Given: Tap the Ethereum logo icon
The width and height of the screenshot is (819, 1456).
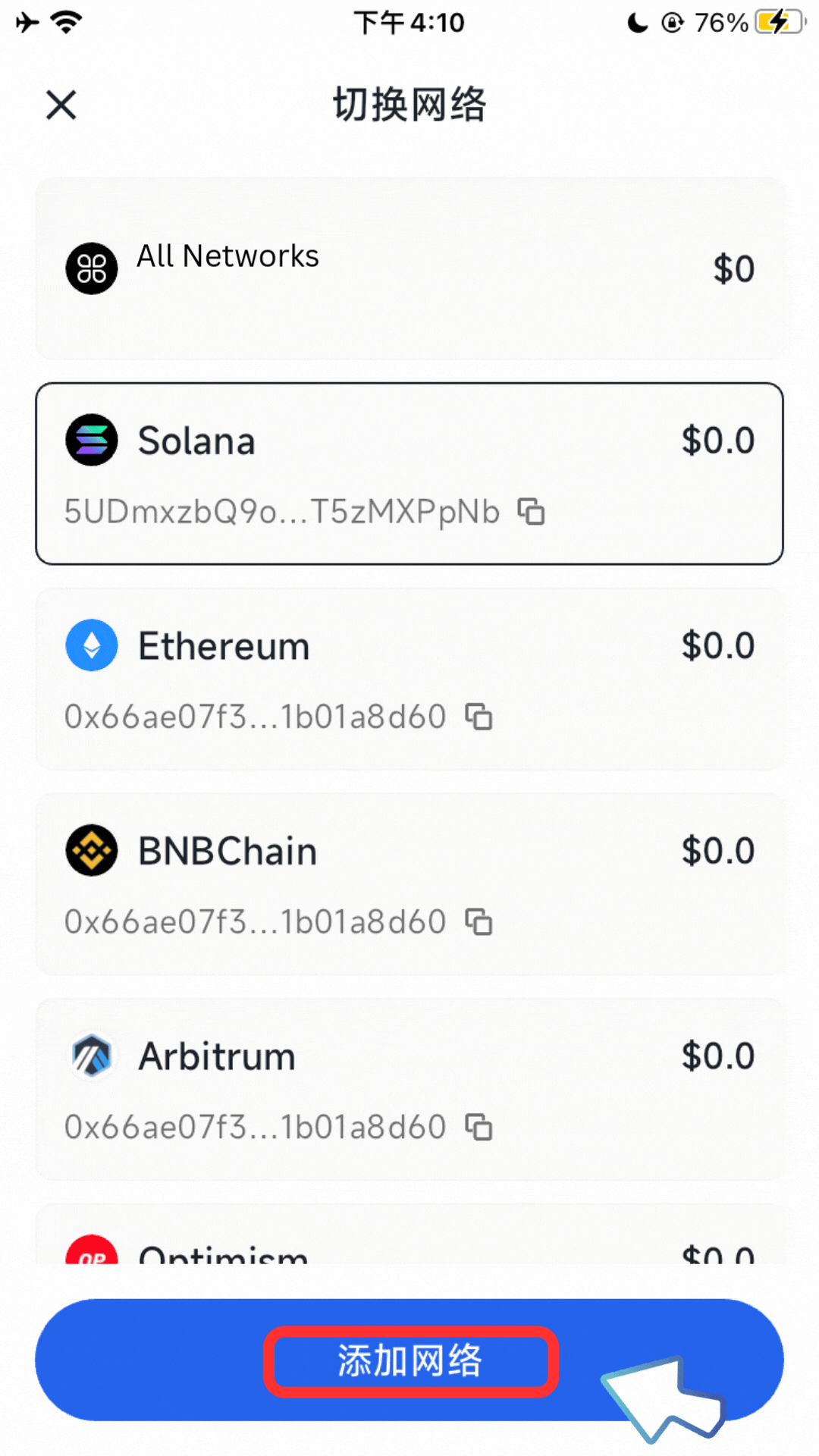Looking at the screenshot, I should coord(92,645).
